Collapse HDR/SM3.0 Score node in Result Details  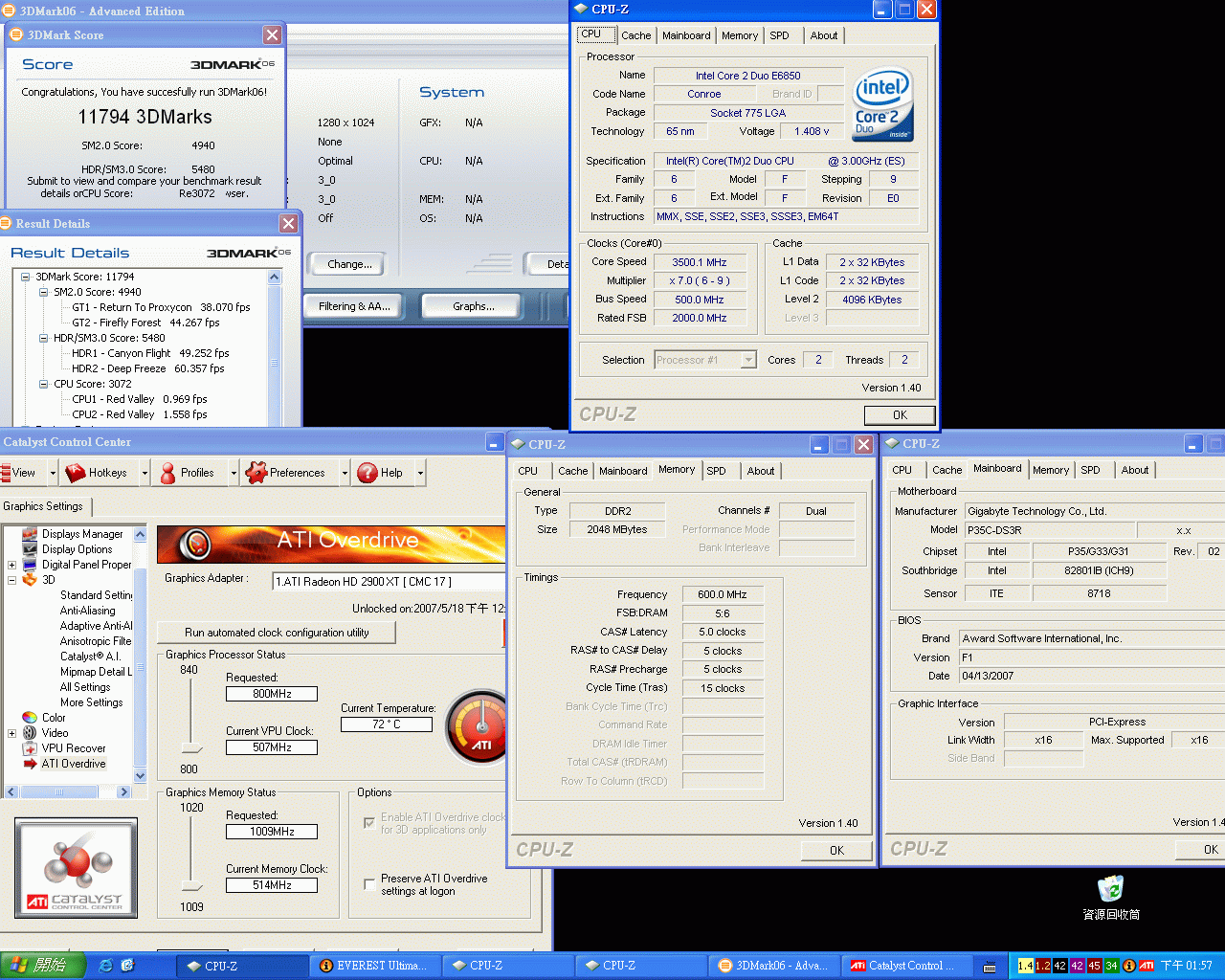coord(43,338)
